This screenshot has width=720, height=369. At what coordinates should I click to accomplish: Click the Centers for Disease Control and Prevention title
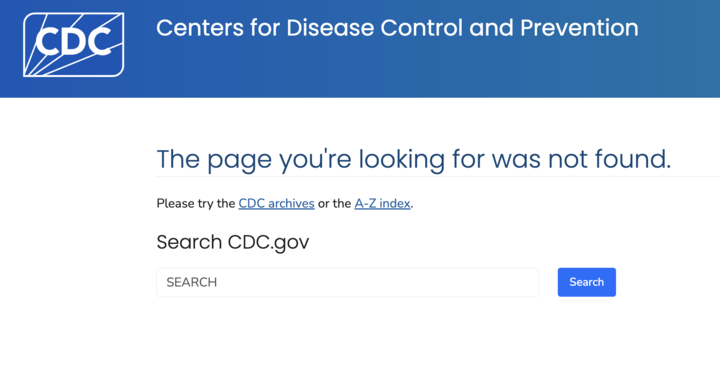click(397, 28)
